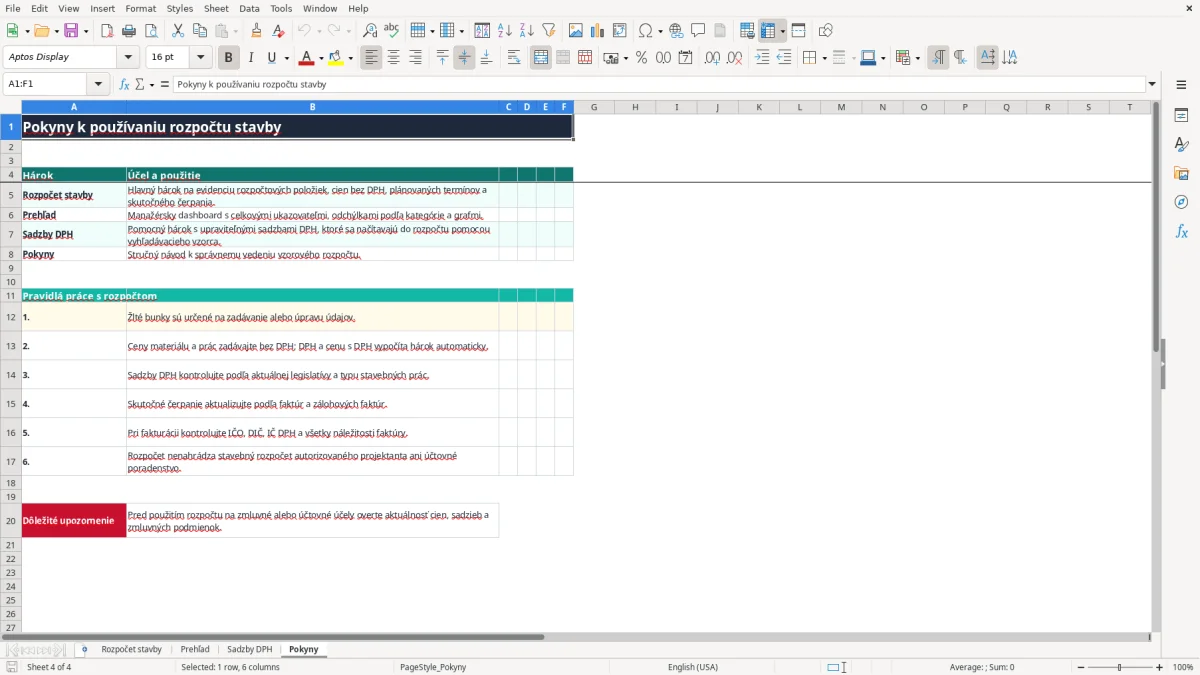The image size is (1200, 675).
Task: Toggle Underline formatting
Action: point(271,58)
